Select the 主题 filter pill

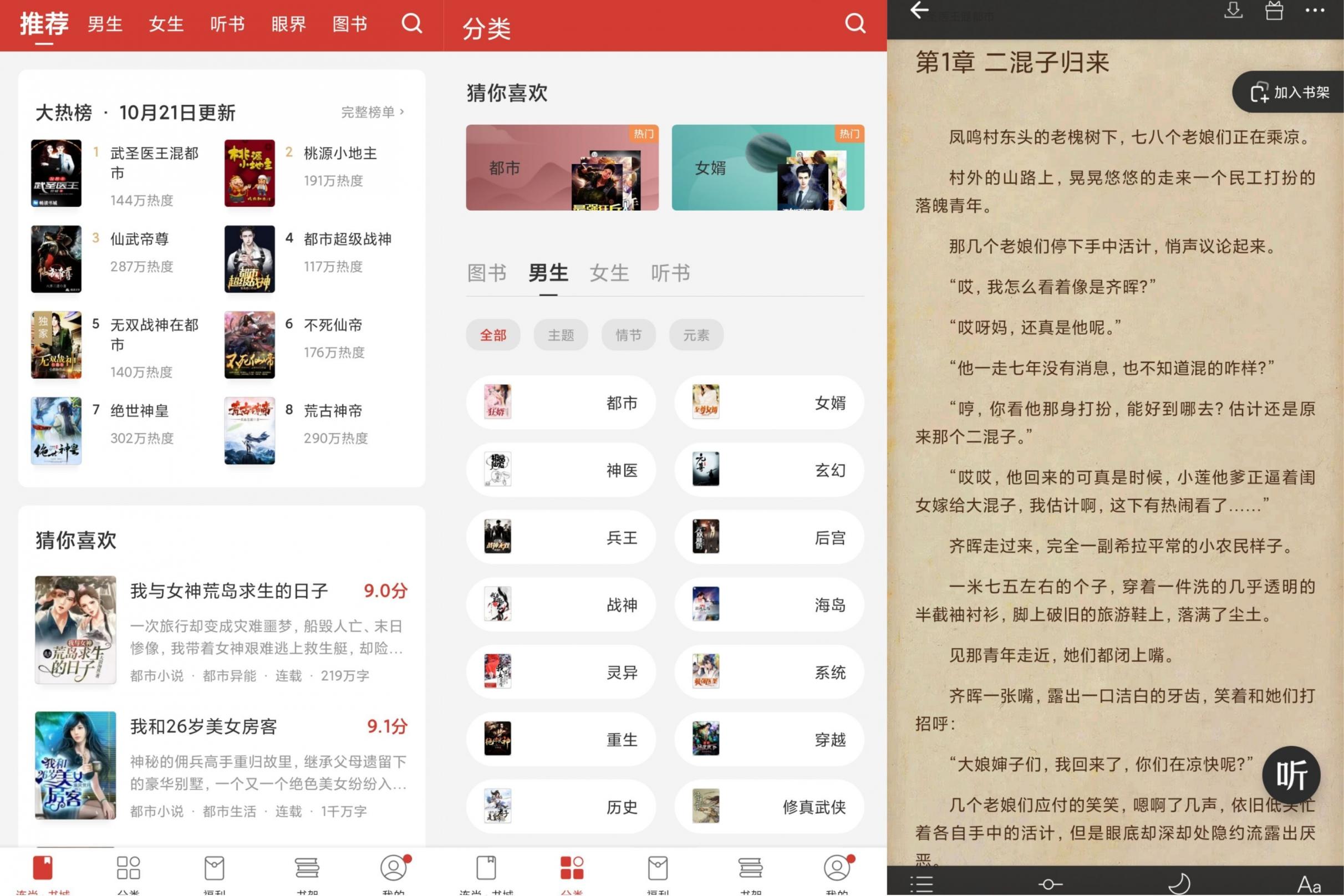[561, 335]
